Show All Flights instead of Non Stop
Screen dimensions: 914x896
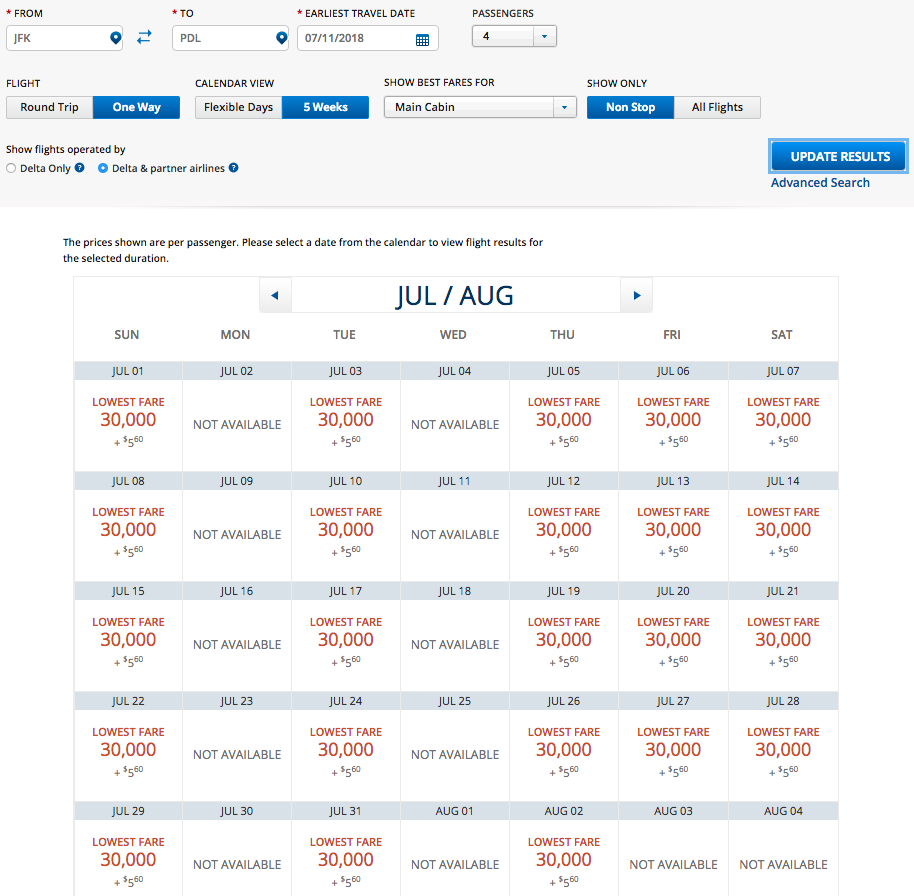click(x=717, y=107)
